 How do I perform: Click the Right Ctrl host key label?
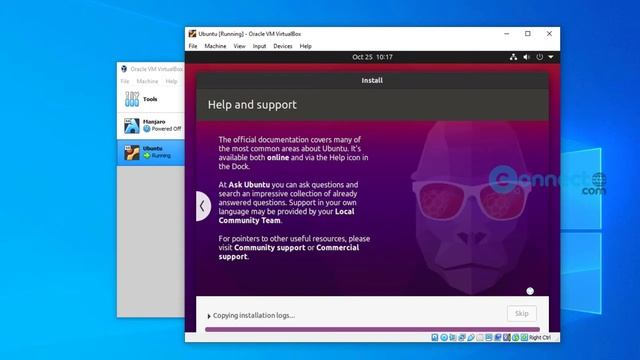tap(540, 338)
